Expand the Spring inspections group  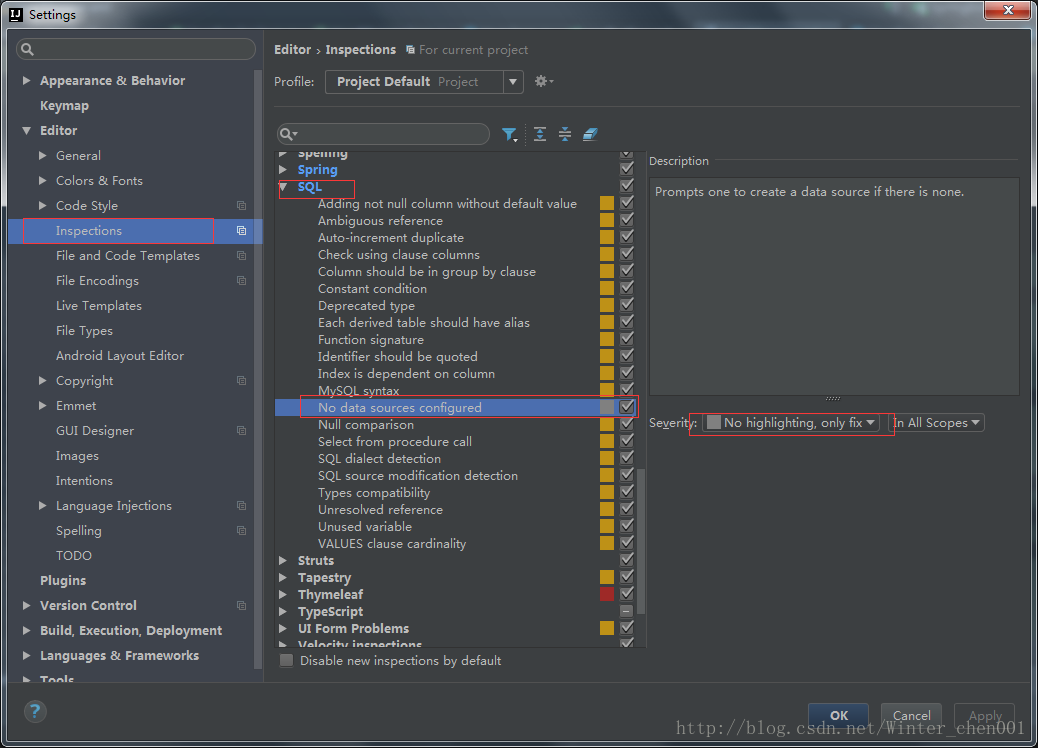click(x=283, y=169)
